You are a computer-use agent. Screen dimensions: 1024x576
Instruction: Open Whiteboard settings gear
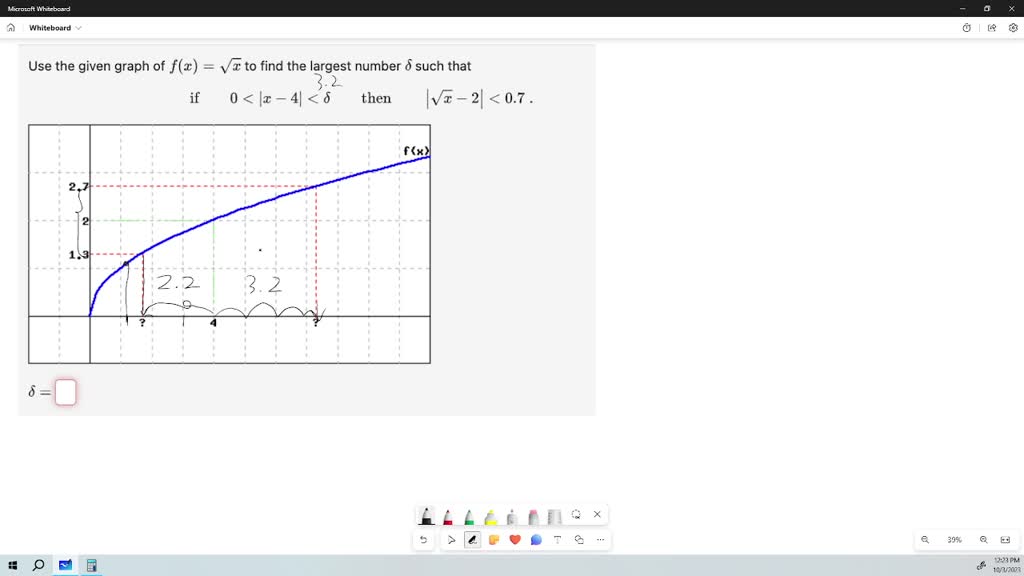(x=1011, y=28)
